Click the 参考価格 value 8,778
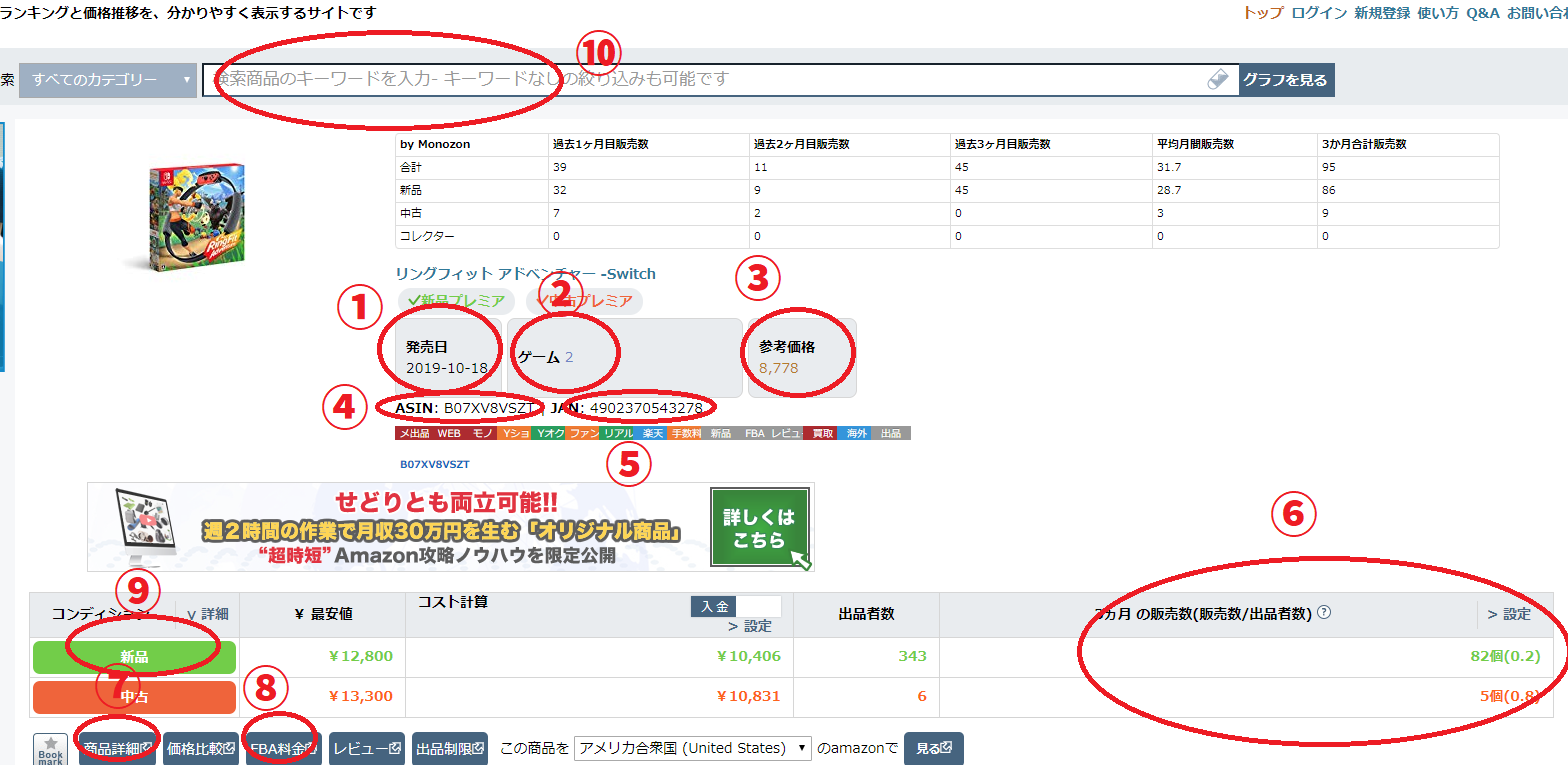Image resolution: width=1568 pixels, height=765 pixels. 779,368
